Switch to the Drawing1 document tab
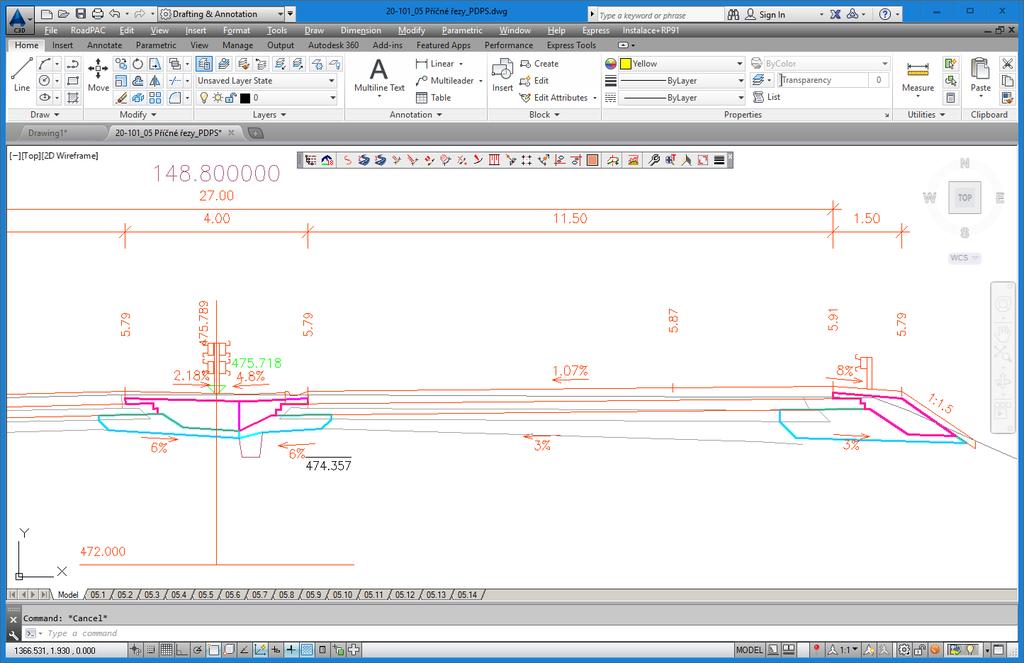 pyautogui.click(x=48, y=133)
